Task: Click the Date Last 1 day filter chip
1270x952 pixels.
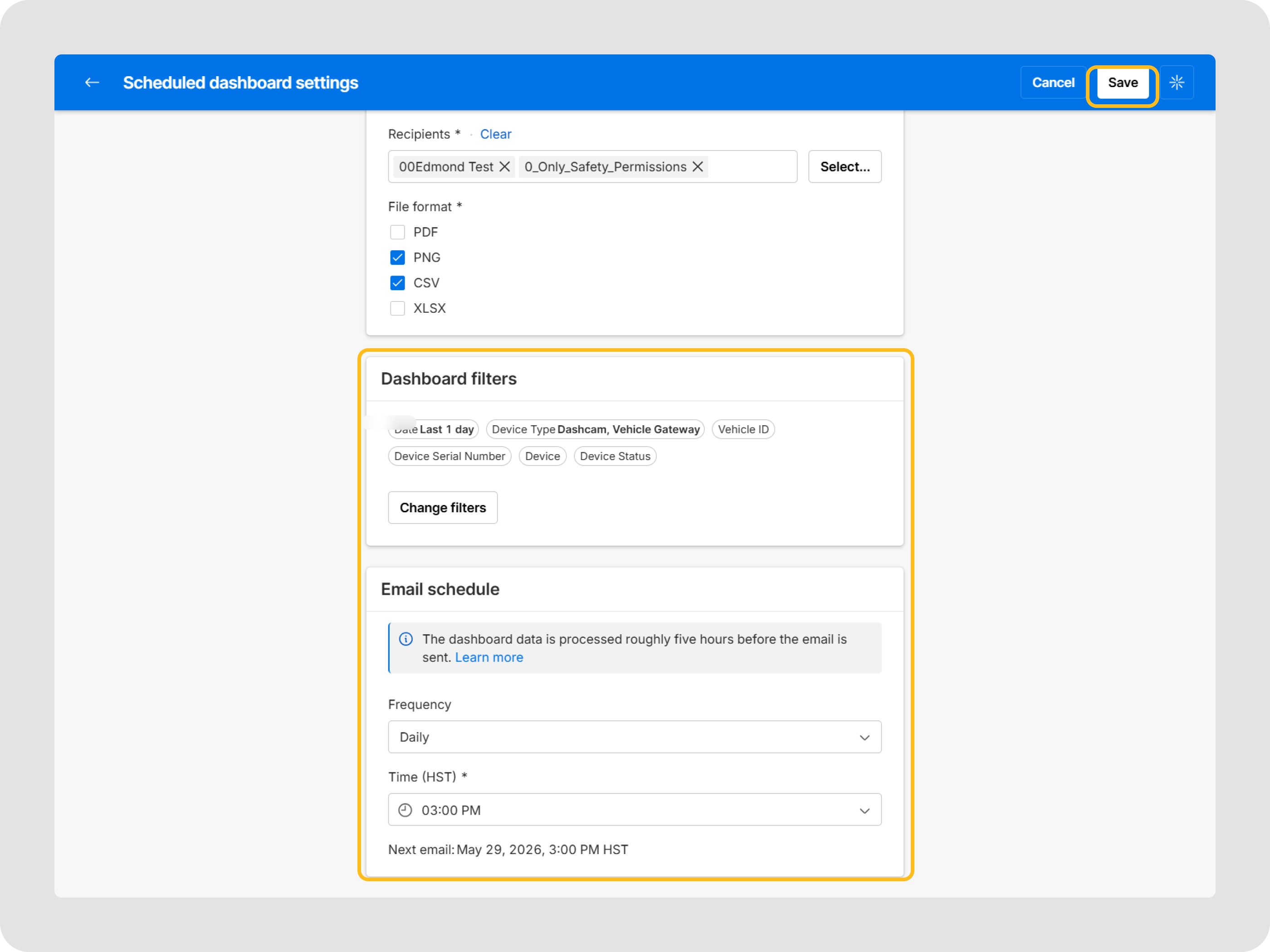Action: (434, 429)
